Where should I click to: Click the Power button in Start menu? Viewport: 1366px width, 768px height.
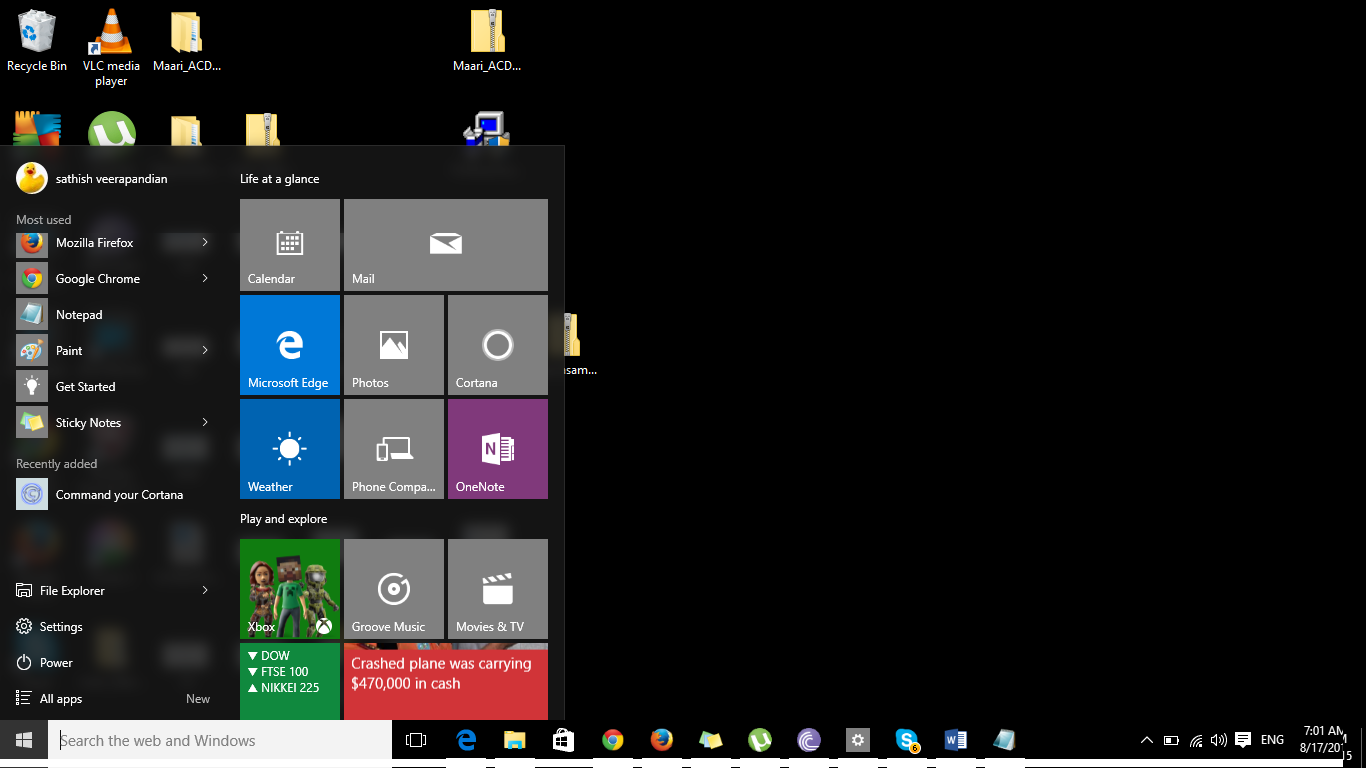coord(56,663)
